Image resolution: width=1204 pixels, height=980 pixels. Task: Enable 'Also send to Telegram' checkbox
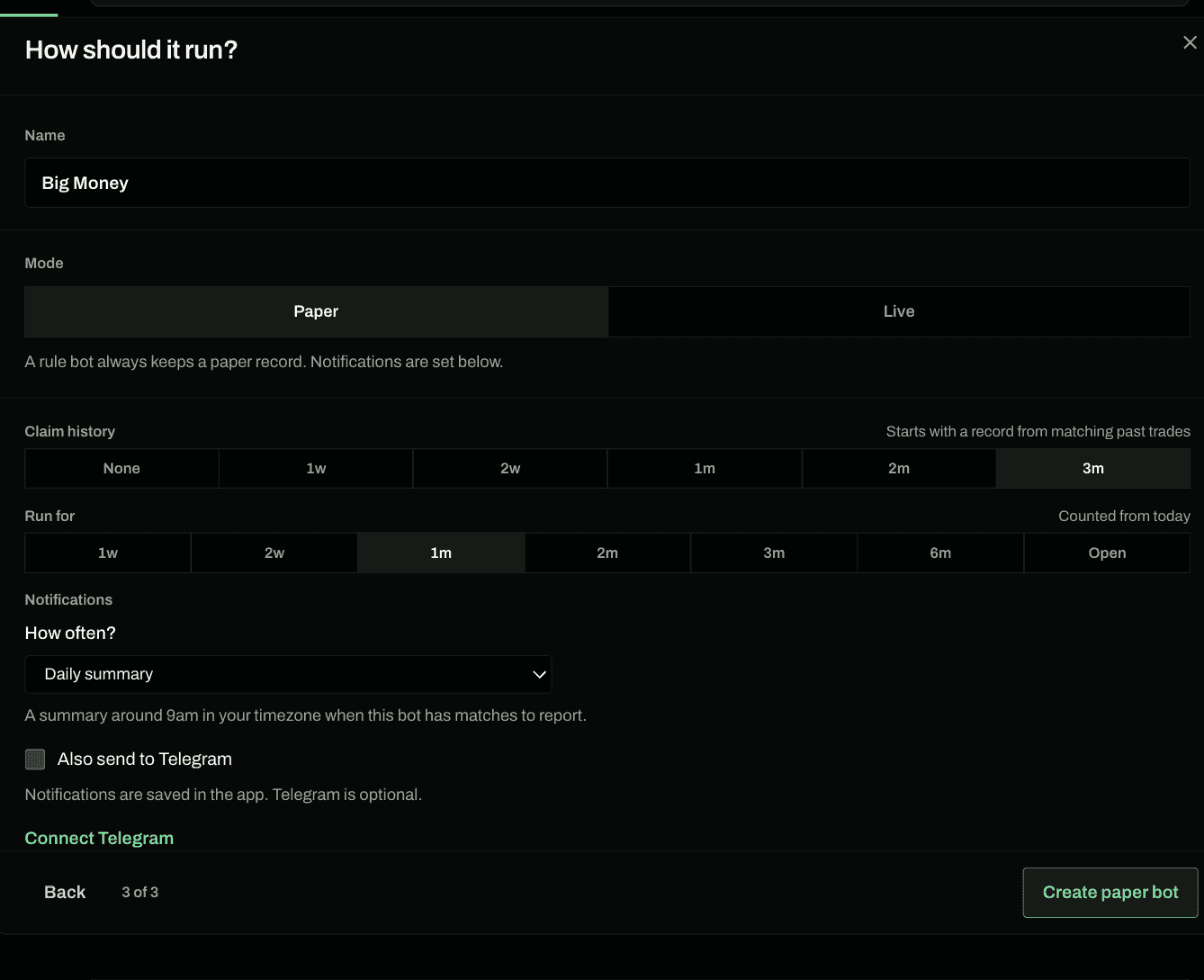click(35, 759)
